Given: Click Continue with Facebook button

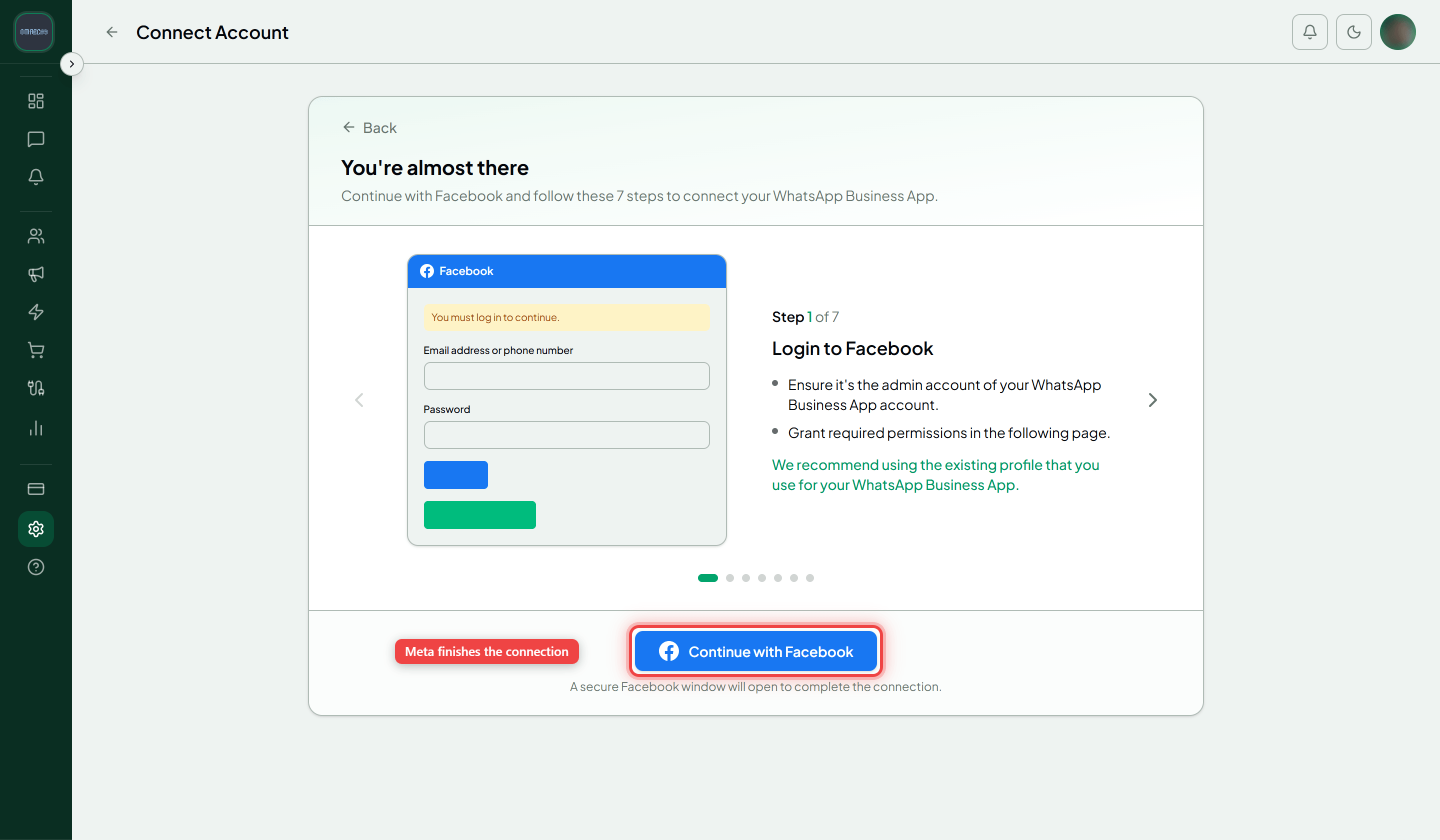Looking at the screenshot, I should [x=755, y=651].
